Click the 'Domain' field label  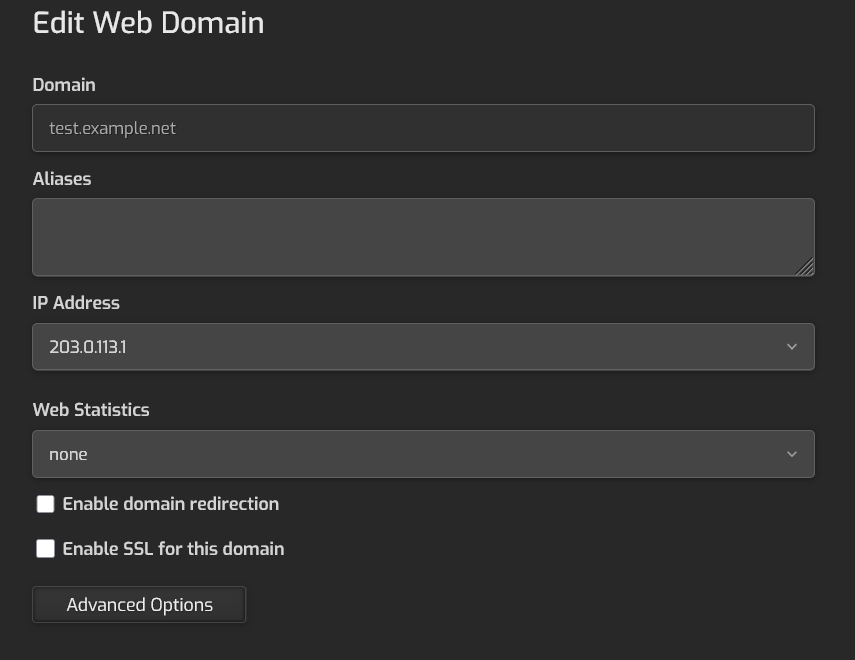(x=64, y=85)
